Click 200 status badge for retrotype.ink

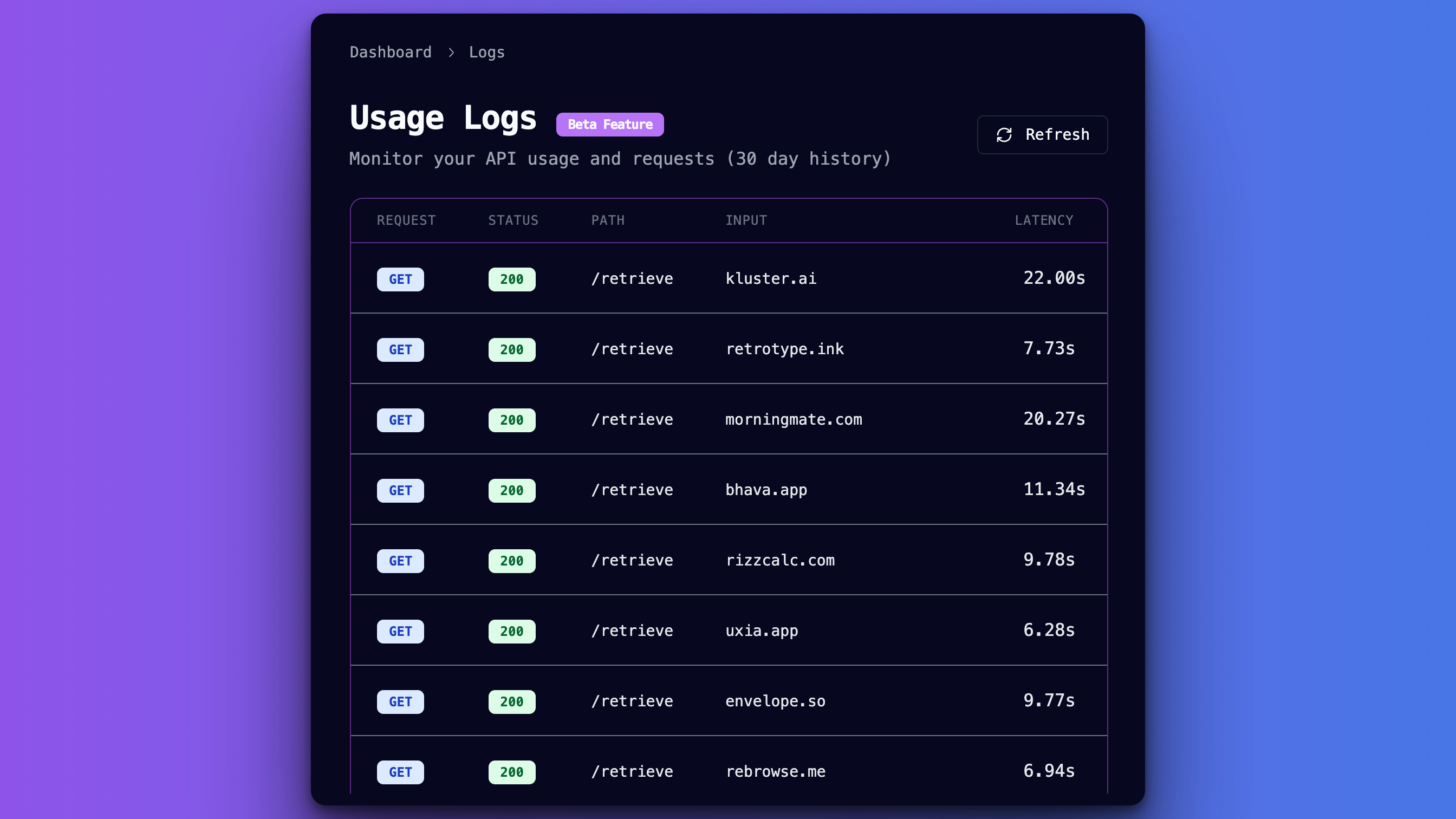coord(511,350)
